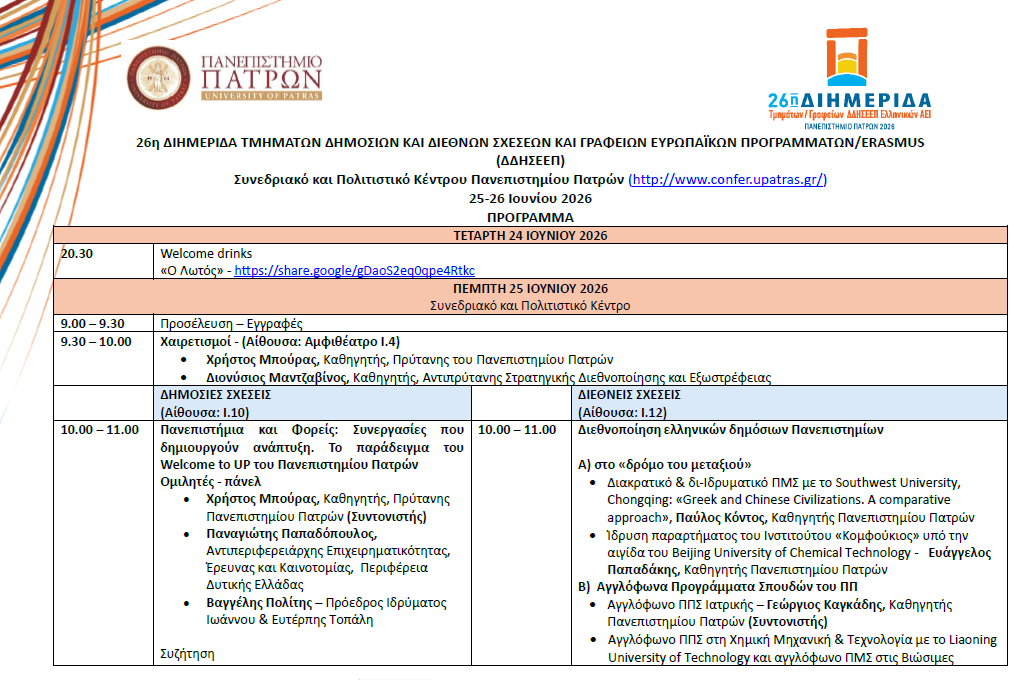Select the ΤΕΤΑΡΤΗ 24 ΙΟΥΝΙΟΥ 2026 header row
This screenshot has height=680, width=1019.
[x=530, y=235]
